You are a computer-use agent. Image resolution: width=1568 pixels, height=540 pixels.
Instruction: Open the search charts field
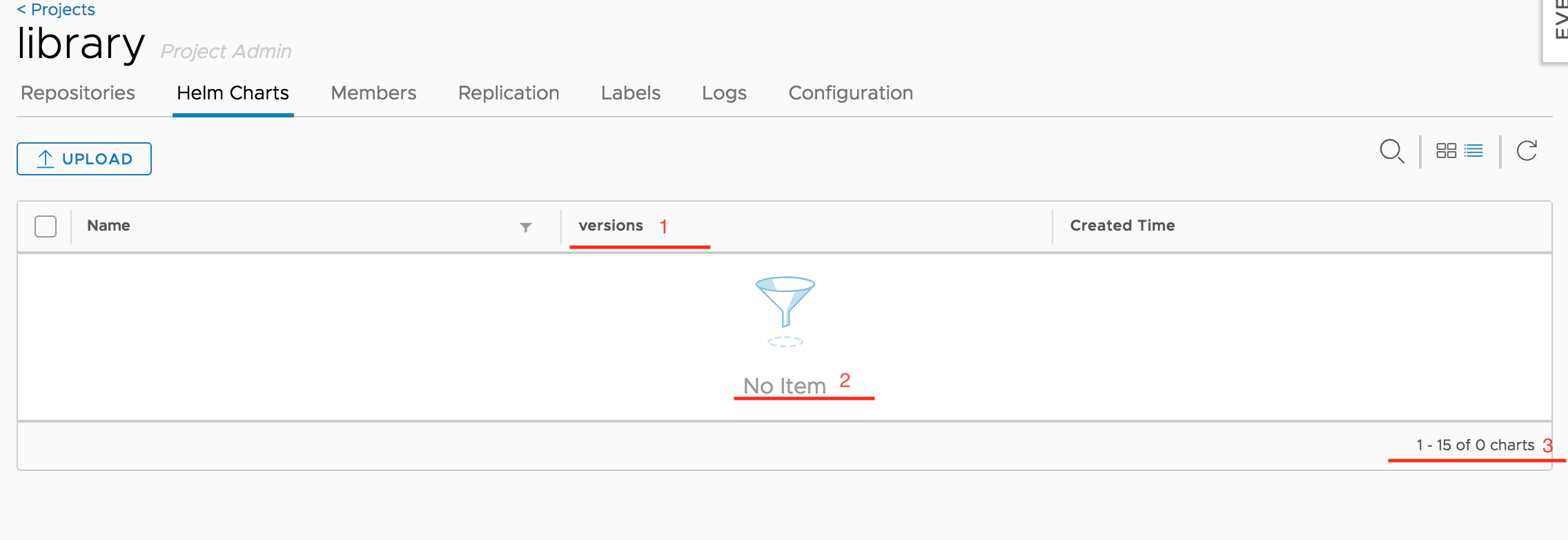(1391, 151)
